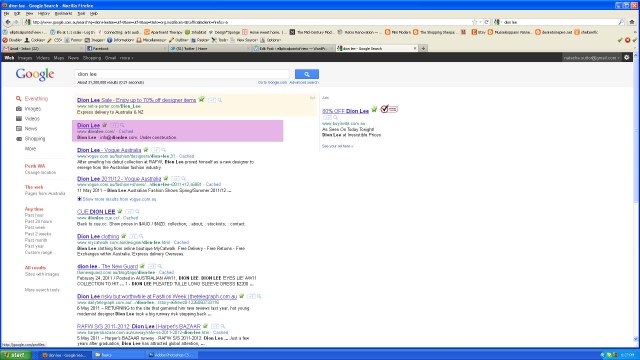This screenshot has height=360, width=640.
Task: Open a new tab with plus button
Action: pyautogui.click(x=423, y=48)
